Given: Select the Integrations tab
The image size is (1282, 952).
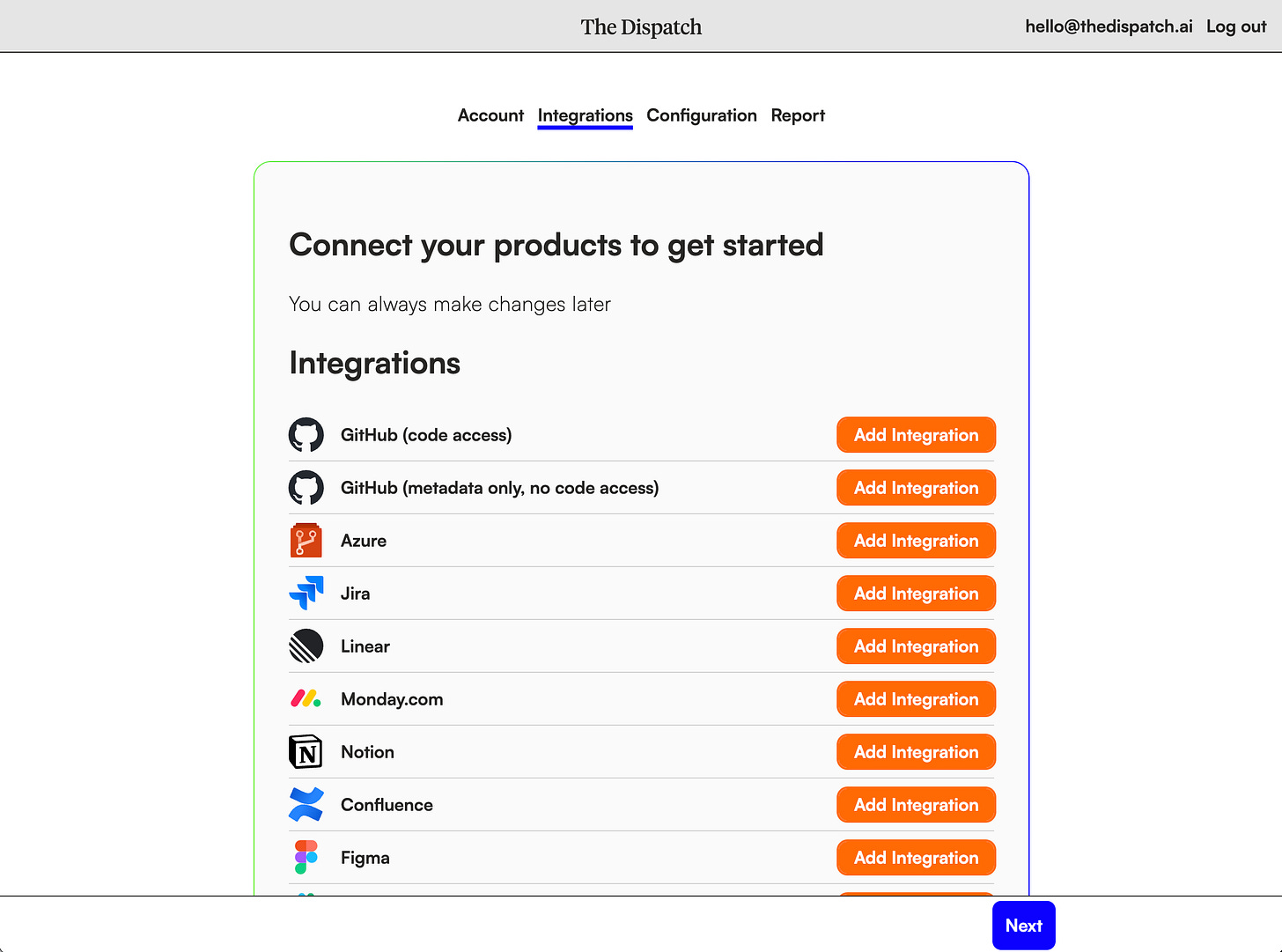Looking at the screenshot, I should (x=586, y=115).
